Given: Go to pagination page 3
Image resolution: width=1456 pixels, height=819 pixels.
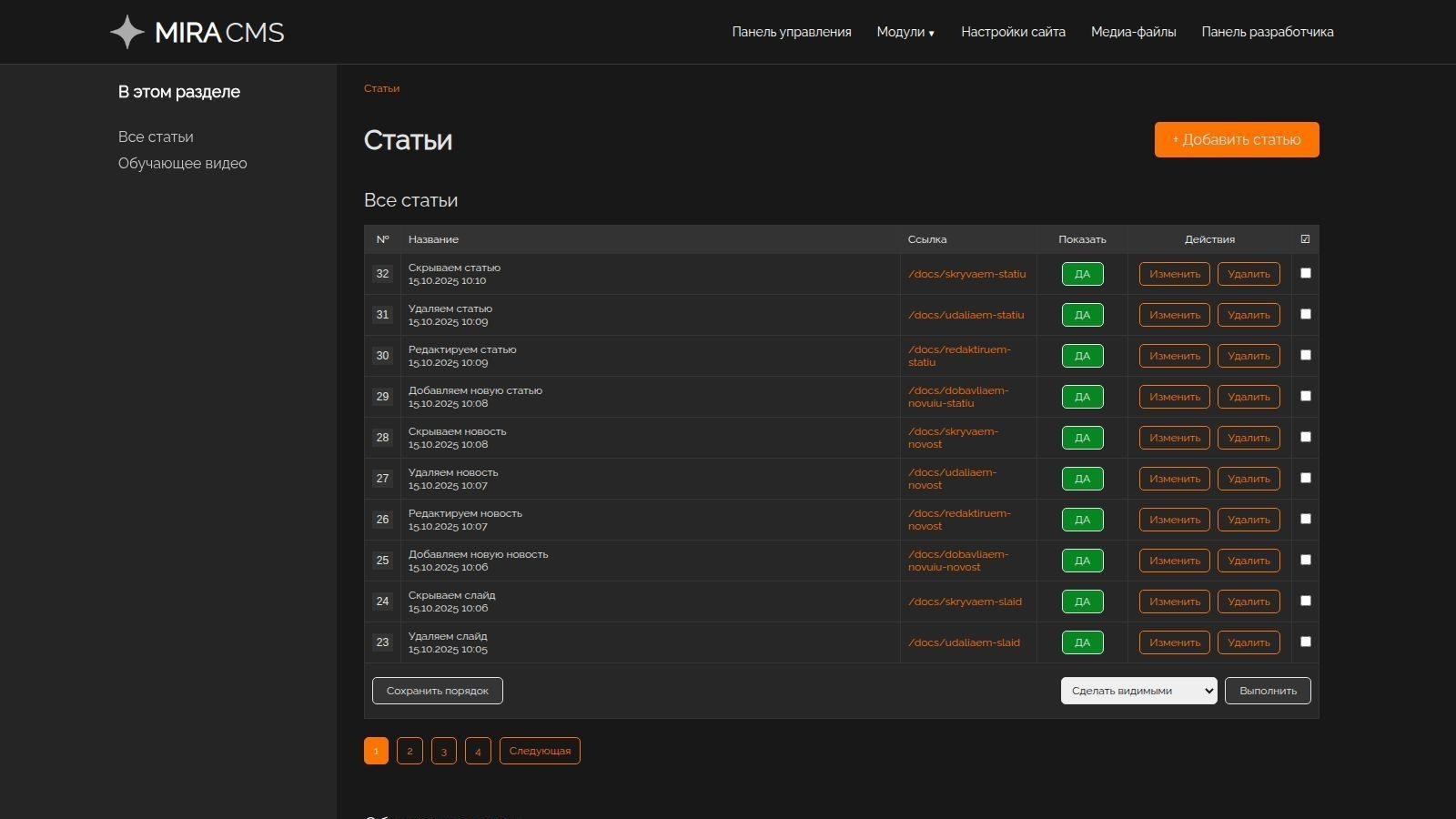Looking at the screenshot, I should pyautogui.click(x=443, y=751).
